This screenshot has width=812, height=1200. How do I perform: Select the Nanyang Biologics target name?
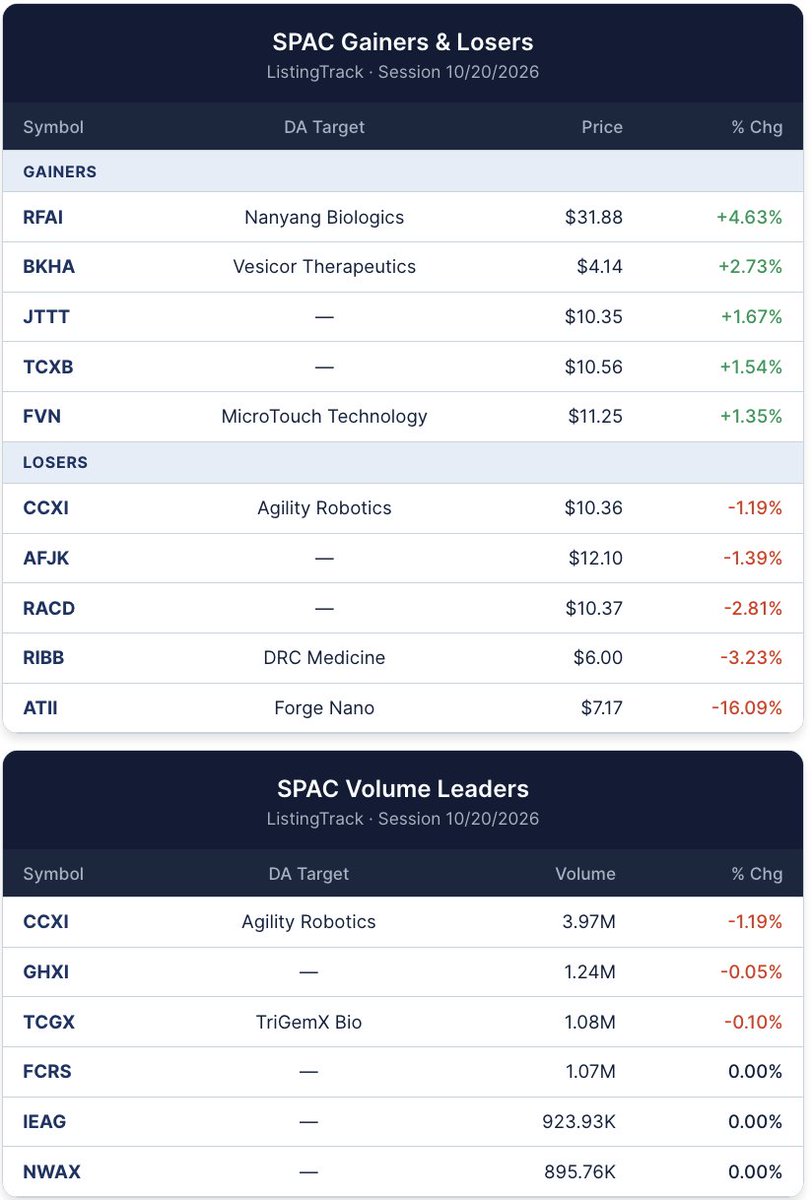pos(324,217)
